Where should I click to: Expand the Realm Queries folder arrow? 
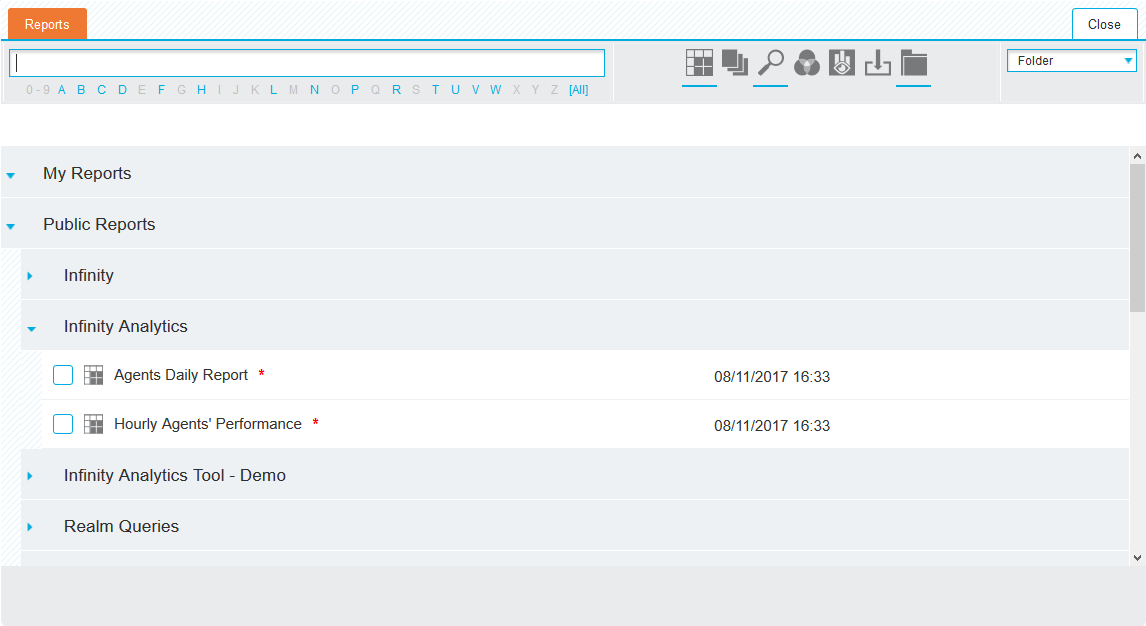click(x=30, y=527)
